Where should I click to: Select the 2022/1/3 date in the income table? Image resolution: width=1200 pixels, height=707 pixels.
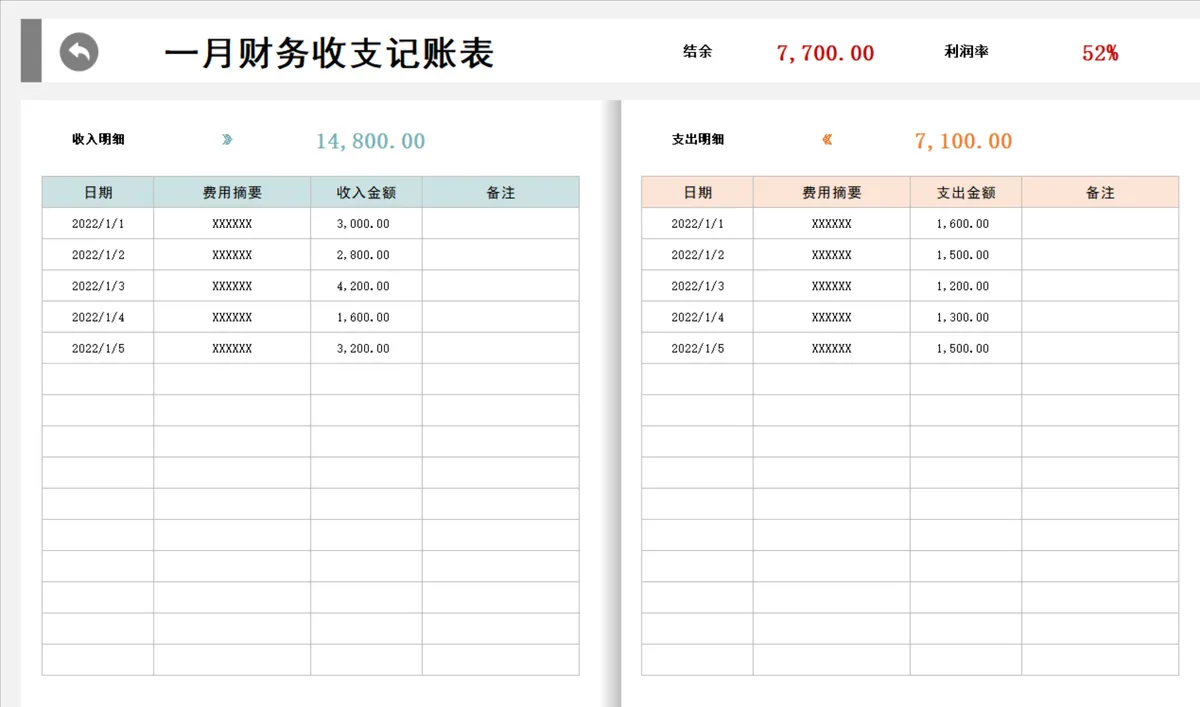[x=98, y=286]
